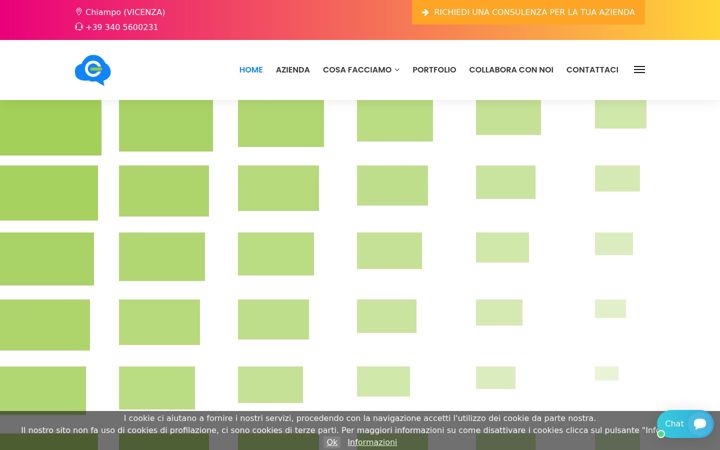Click the headset phone icon
The image size is (720, 450).
pos(79,27)
